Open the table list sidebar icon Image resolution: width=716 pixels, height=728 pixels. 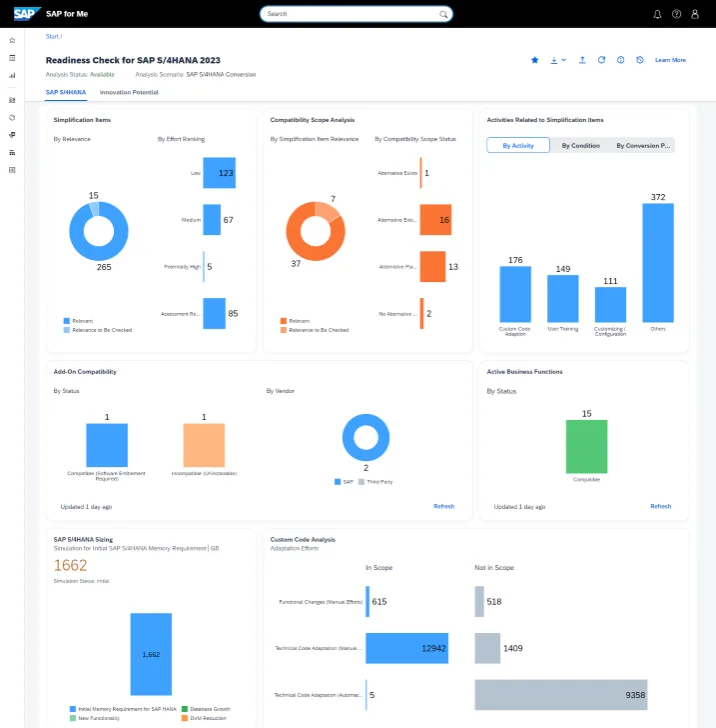13,152
